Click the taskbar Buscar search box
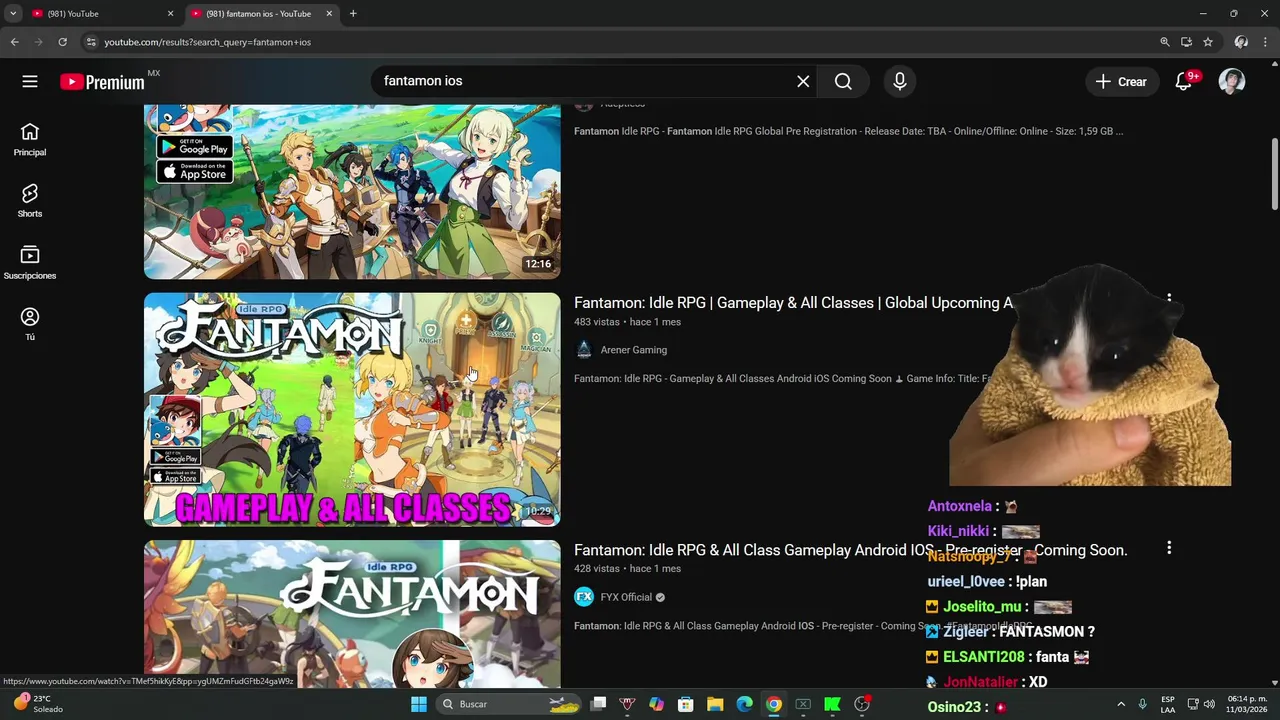The height and width of the screenshot is (720, 1280). click(x=510, y=704)
